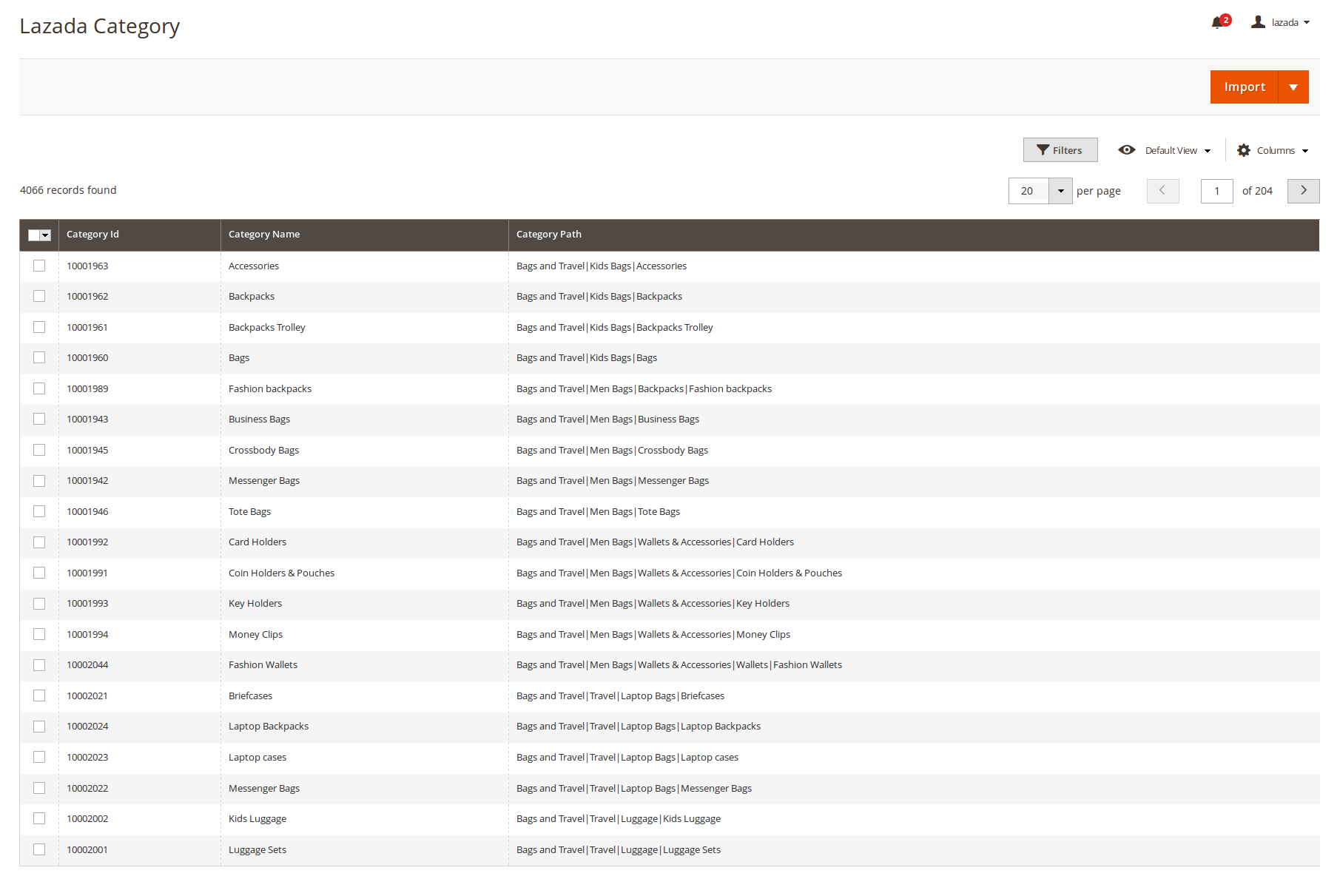Check the row for category 10002022
This screenshot has height=896, width=1340.
click(x=39, y=788)
